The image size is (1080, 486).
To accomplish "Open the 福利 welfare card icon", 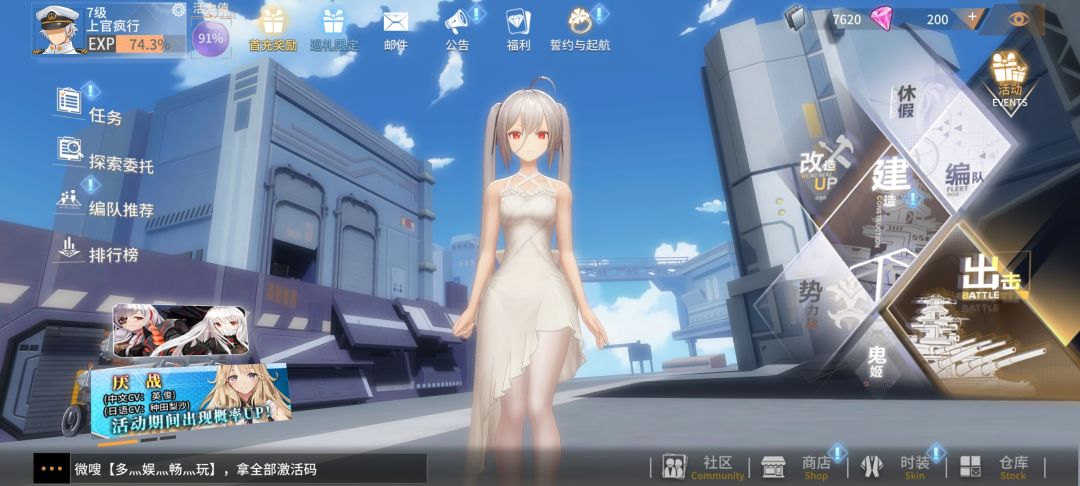I will pyautogui.click(x=517, y=22).
